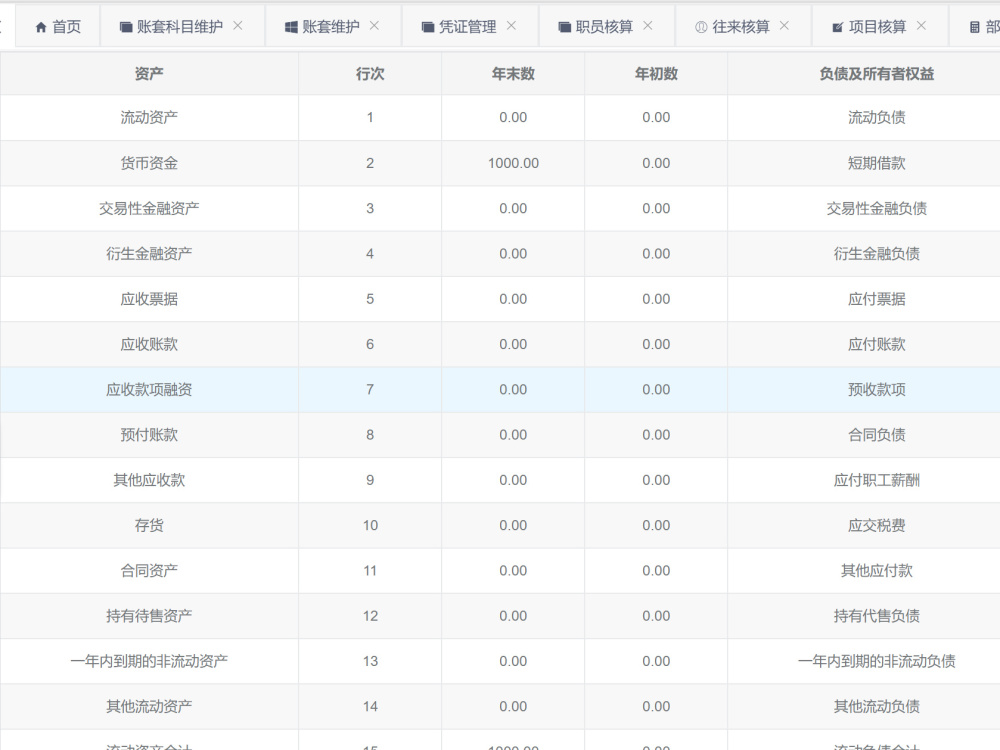Click row number 10 in 行次 column
The height and width of the screenshot is (750, 1000).
point(370,526)
